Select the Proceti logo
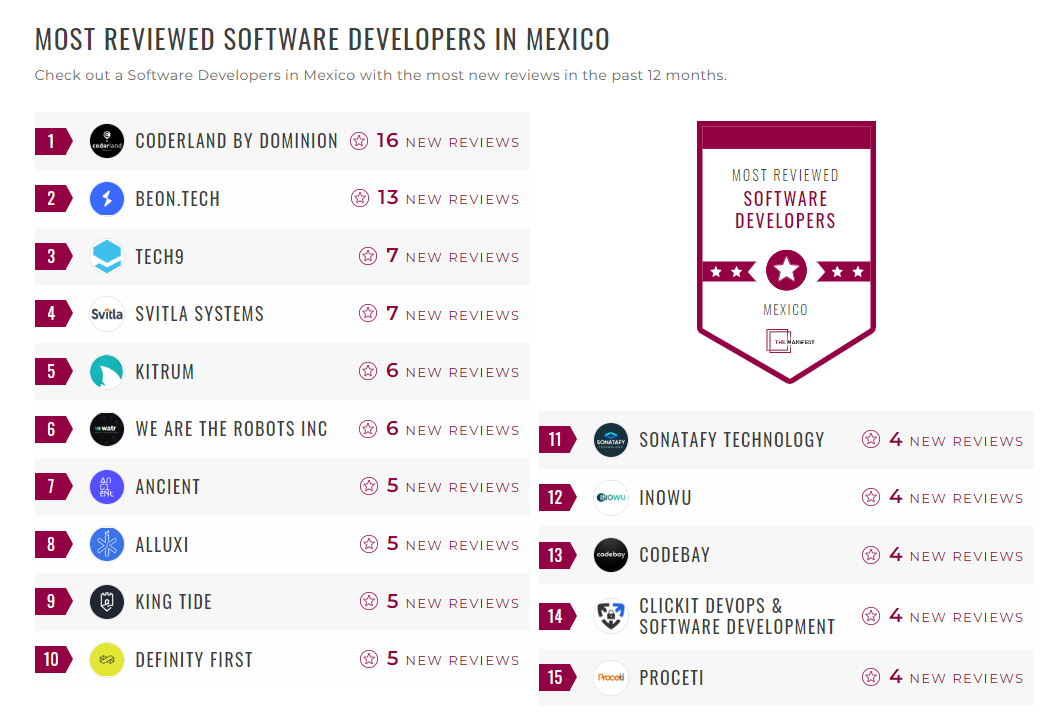 point(611,677)
